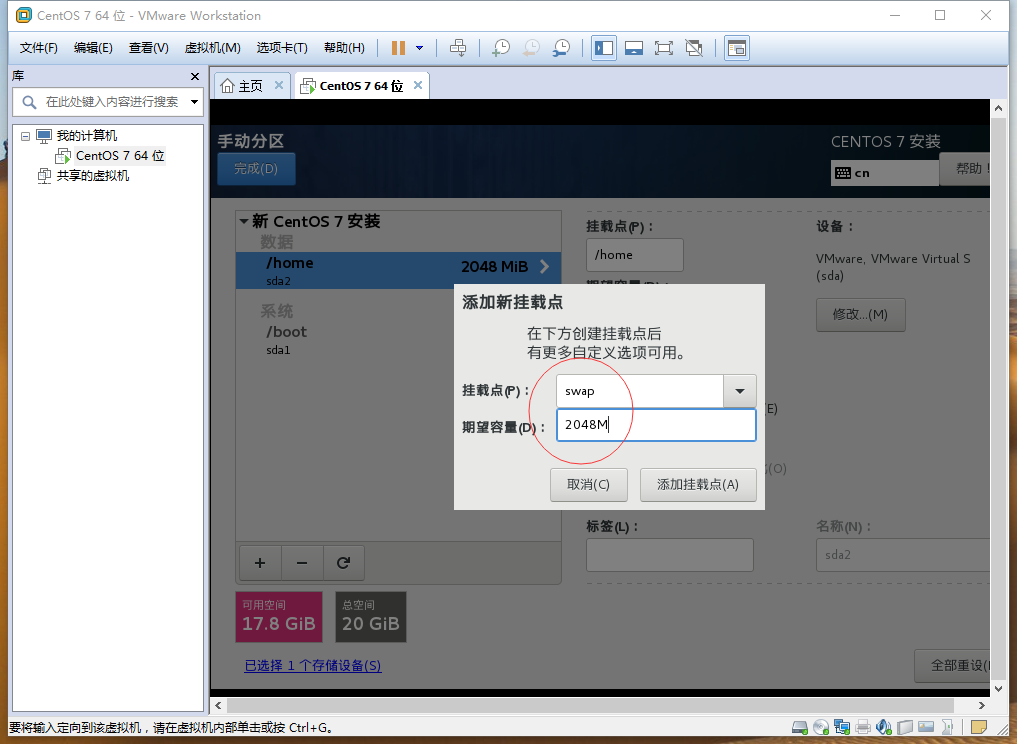Add a partition with plus button
This screenshot has width=1017, height=744.
click(260, 563)
